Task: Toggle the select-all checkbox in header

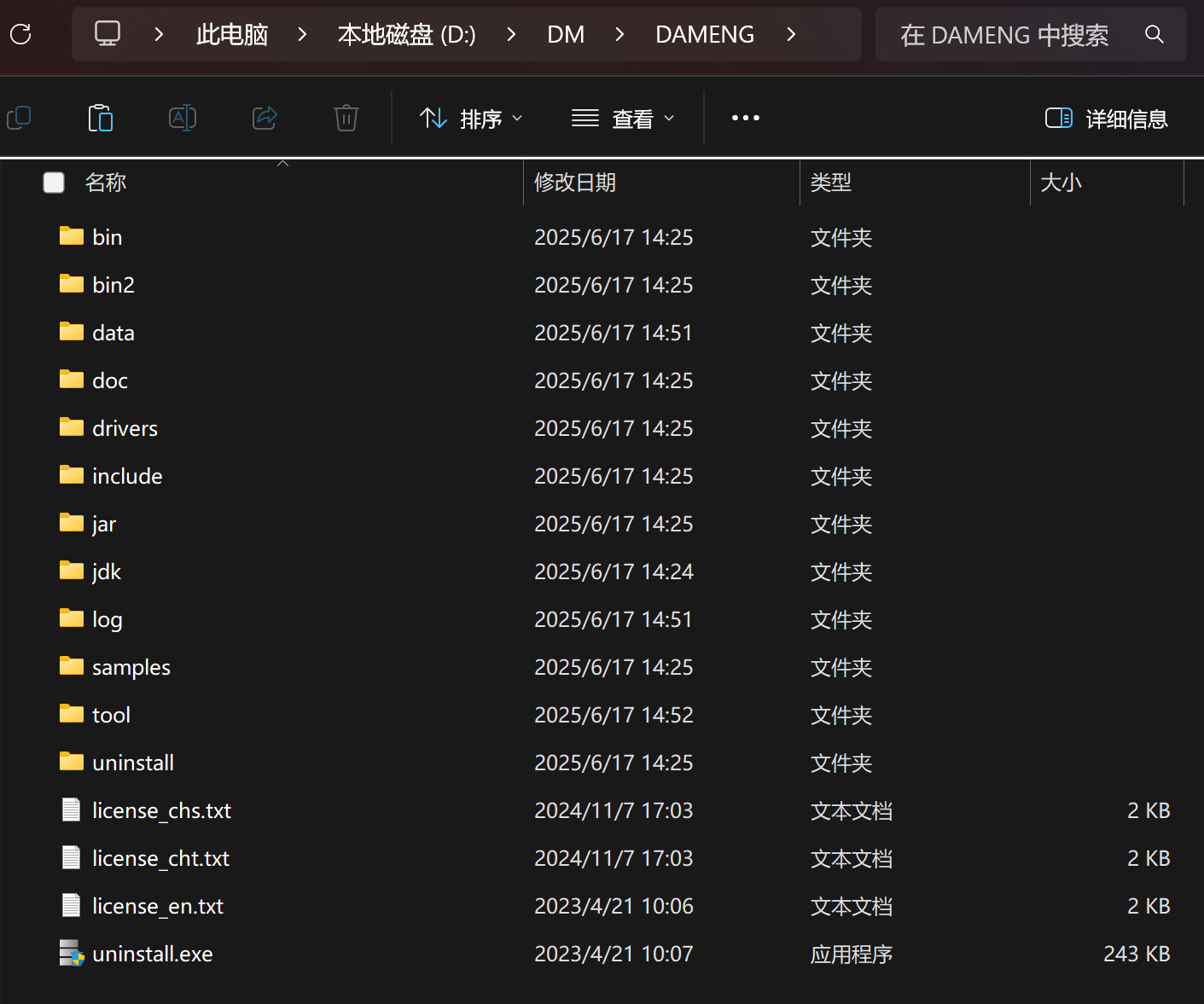Action: [54, 183]
